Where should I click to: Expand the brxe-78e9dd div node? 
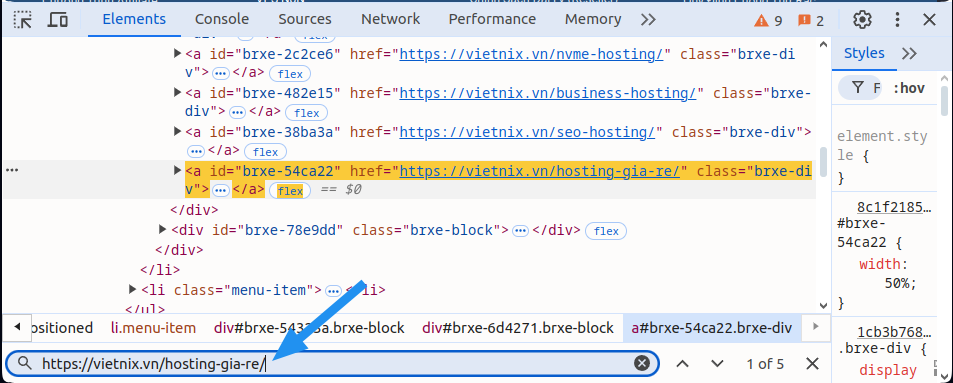pyautogui.click(x=162, y=229)
